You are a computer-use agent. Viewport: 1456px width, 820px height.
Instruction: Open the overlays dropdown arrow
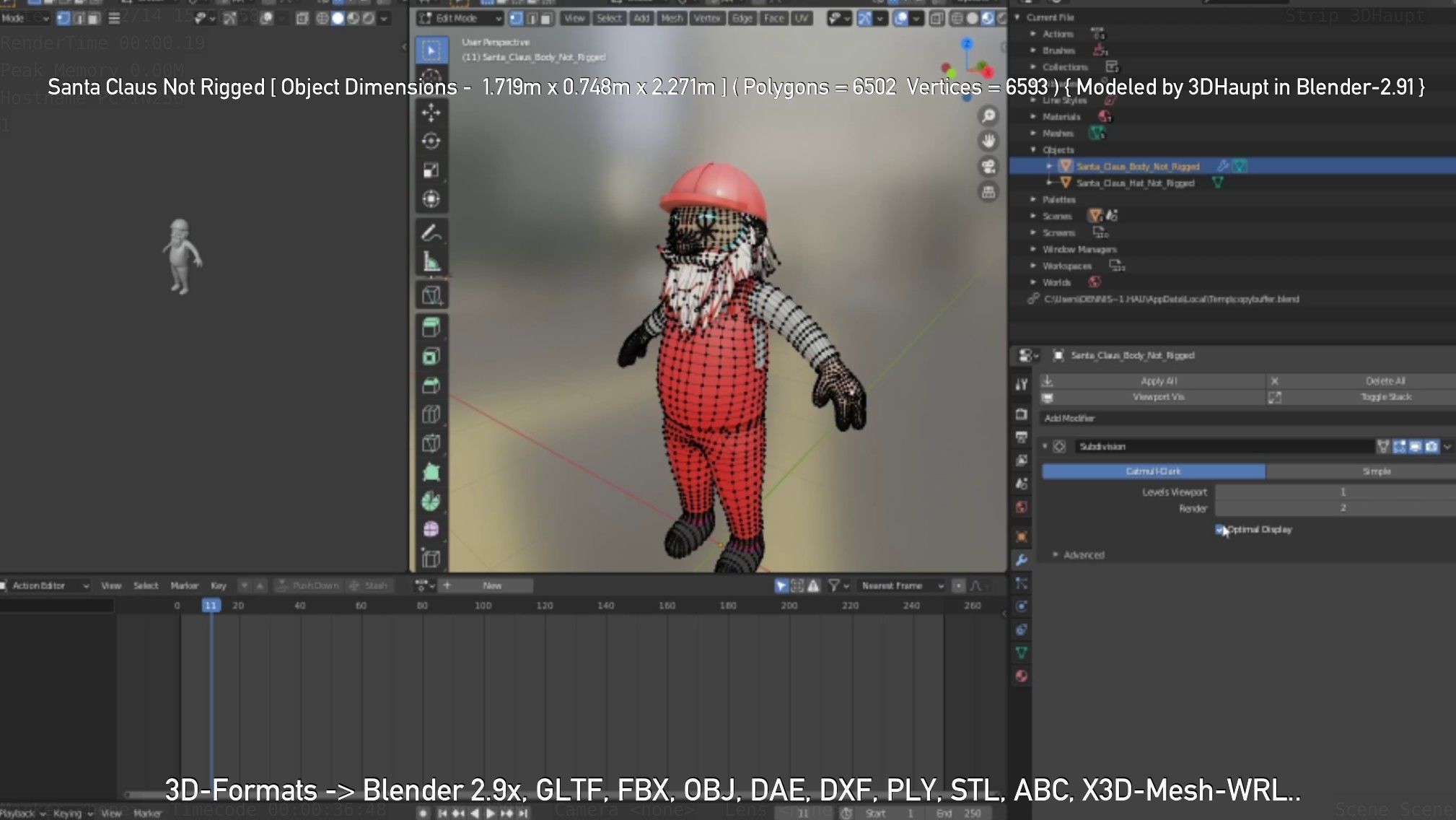coord(916,18)
